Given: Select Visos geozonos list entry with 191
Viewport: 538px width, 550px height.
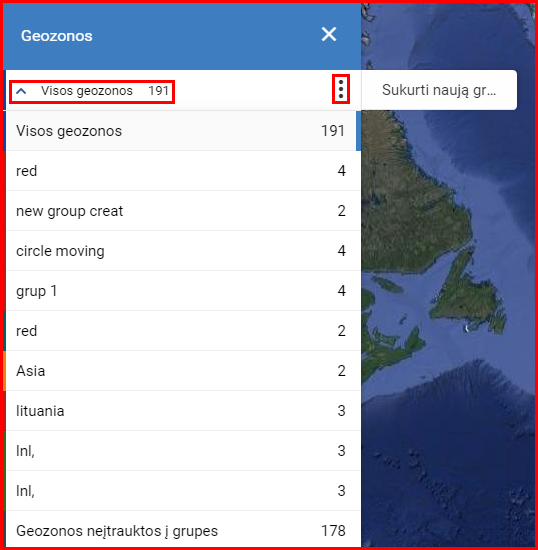Looking at the screenshot, I should tap(183, 131).
